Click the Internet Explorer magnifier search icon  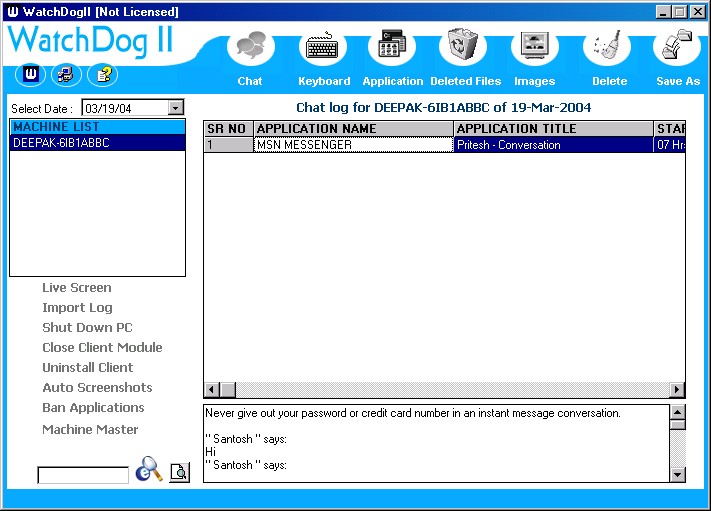(x=149, y=469)
